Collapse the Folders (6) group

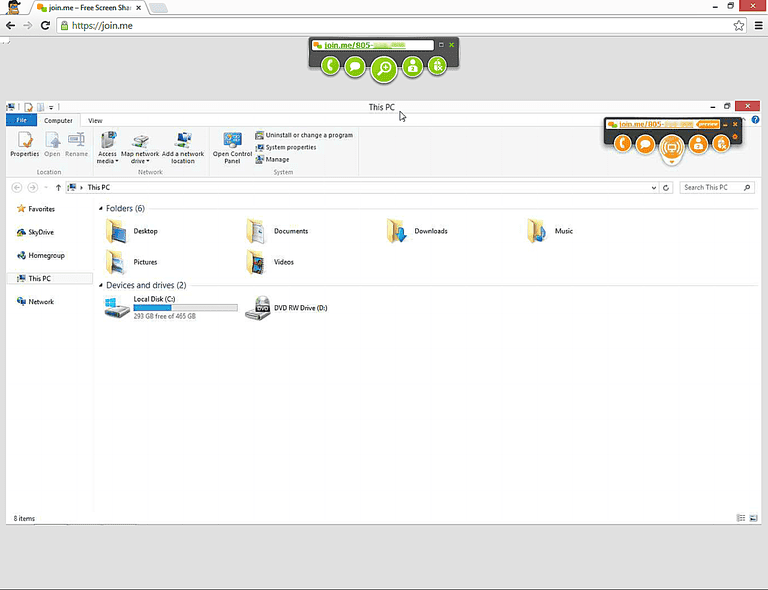click(x=101, y=209)
